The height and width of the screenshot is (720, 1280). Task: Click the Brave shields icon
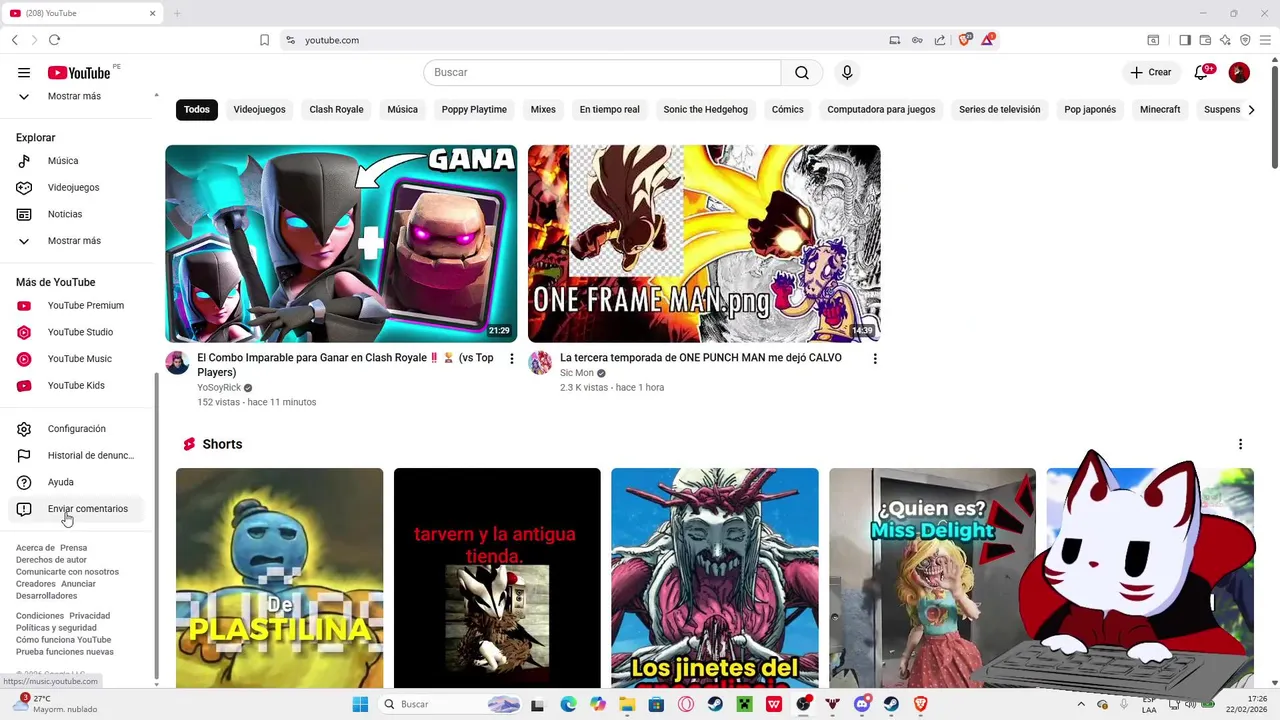965,40
